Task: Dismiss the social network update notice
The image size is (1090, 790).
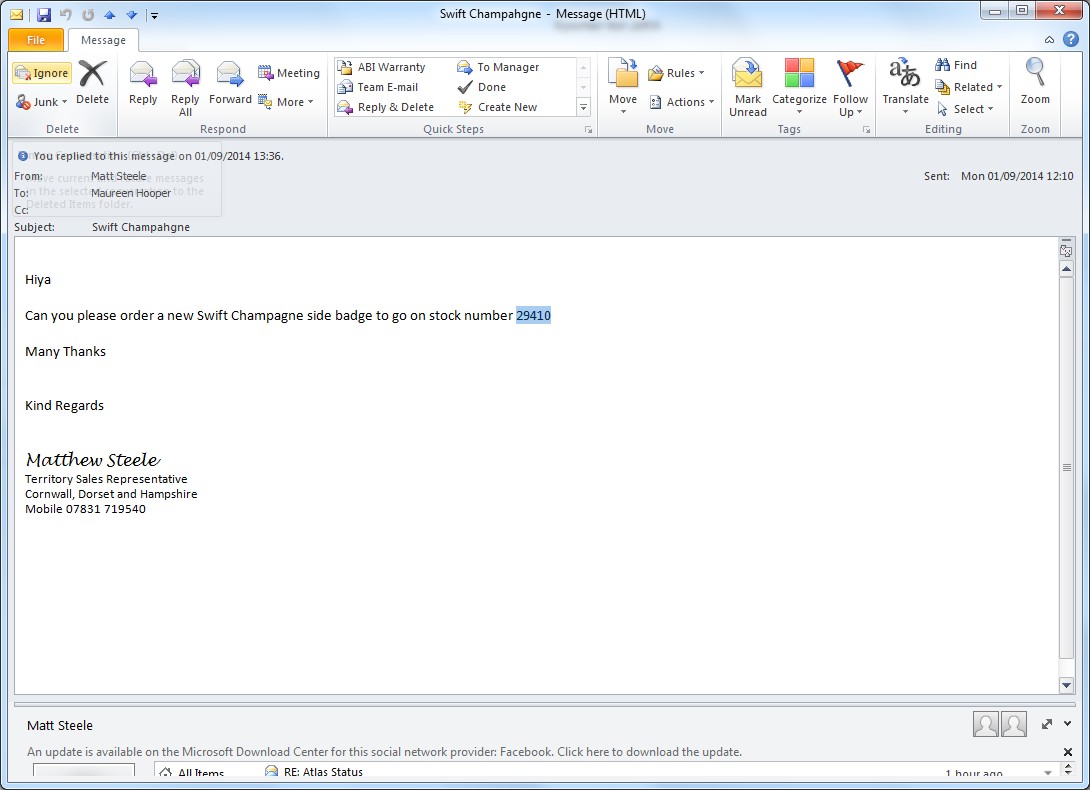Action: pyautogui.click(x=1068, y=752)
